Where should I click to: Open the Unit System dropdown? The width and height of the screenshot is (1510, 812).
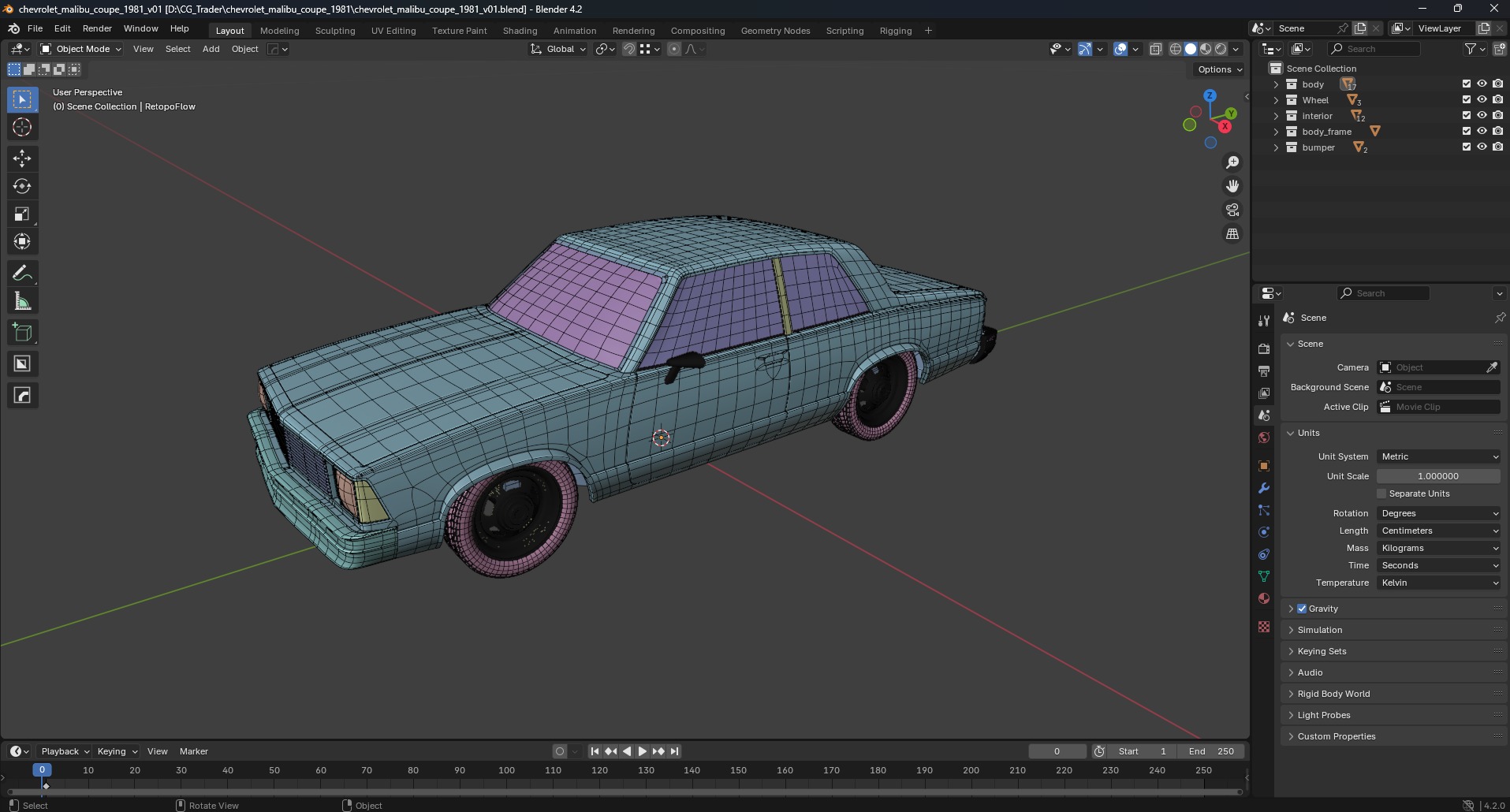pos(1438,456)
